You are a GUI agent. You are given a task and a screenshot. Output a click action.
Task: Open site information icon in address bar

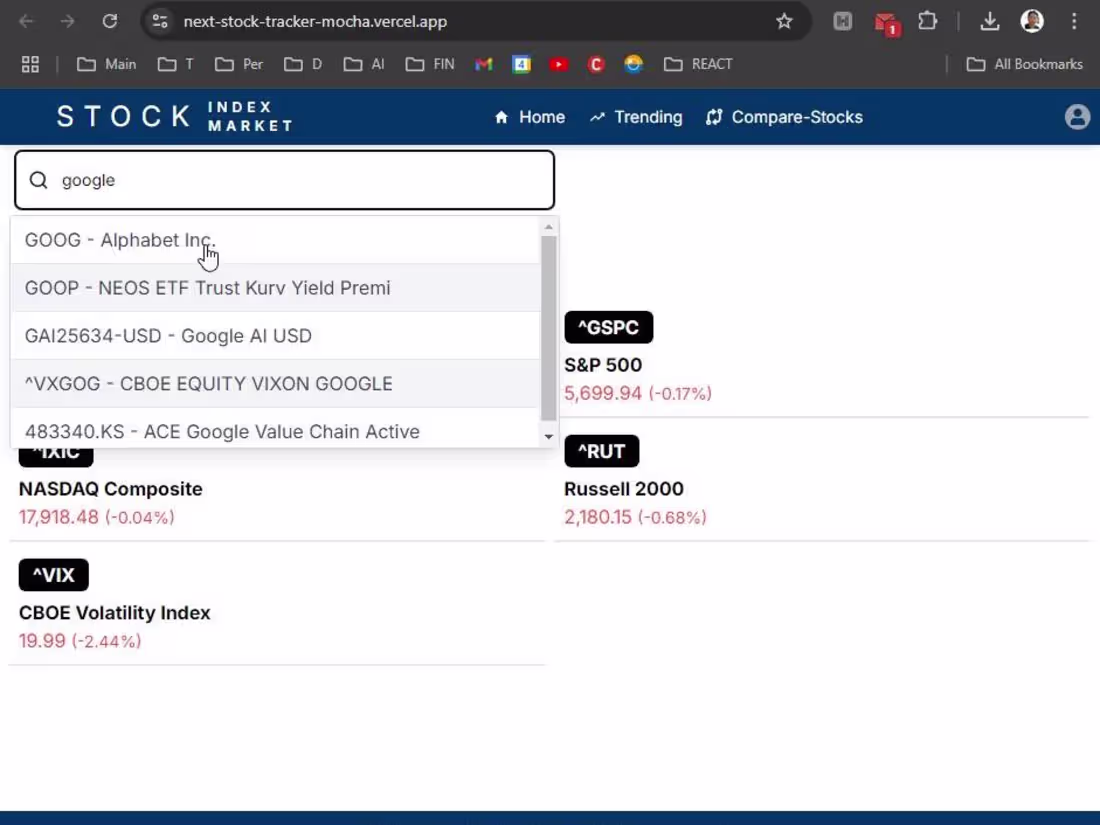[160, 21]
